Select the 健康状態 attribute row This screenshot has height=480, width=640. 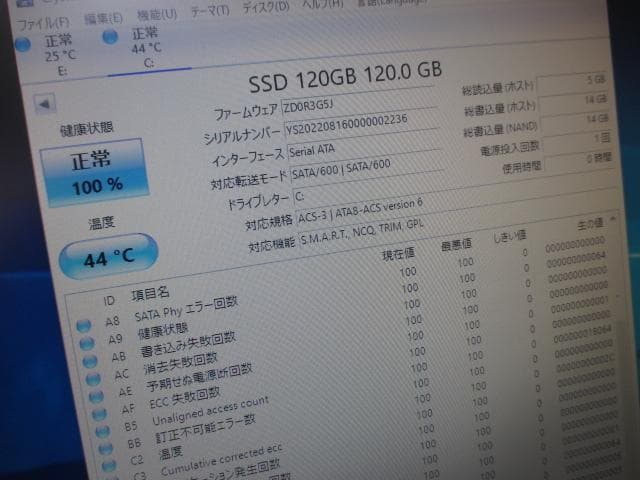click(x=344, y=302)
